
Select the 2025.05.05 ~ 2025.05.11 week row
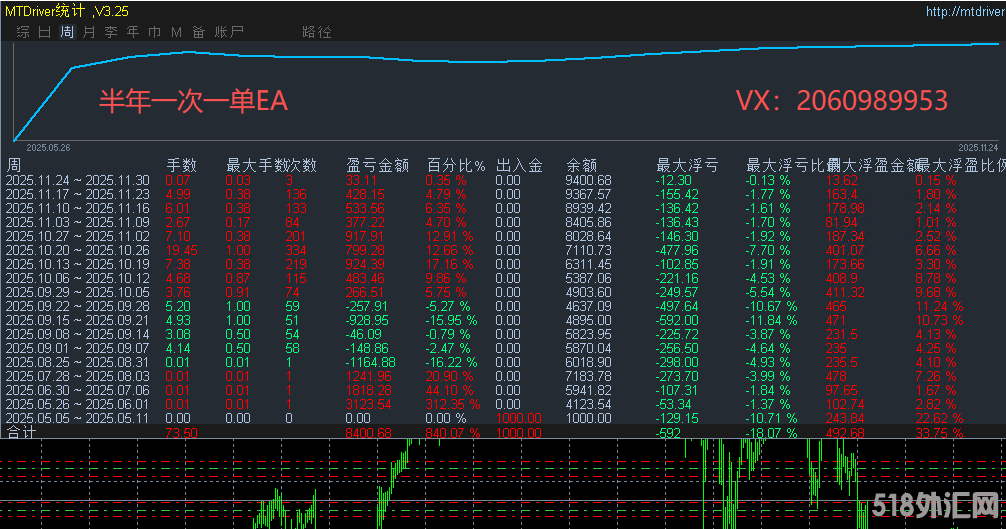[77, 418]
